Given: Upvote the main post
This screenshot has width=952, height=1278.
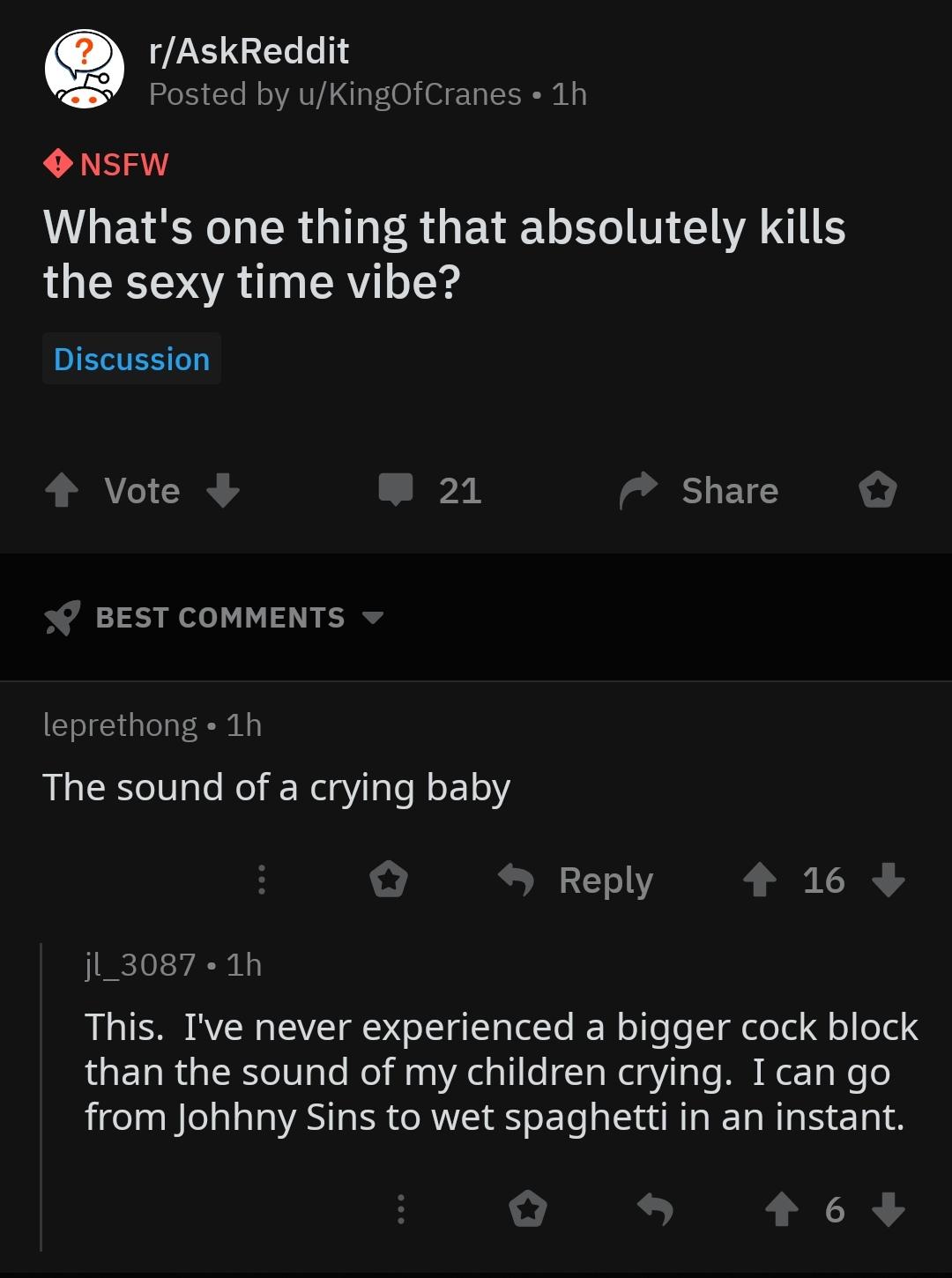Looking at the screenshot, I should click(62, 490).
